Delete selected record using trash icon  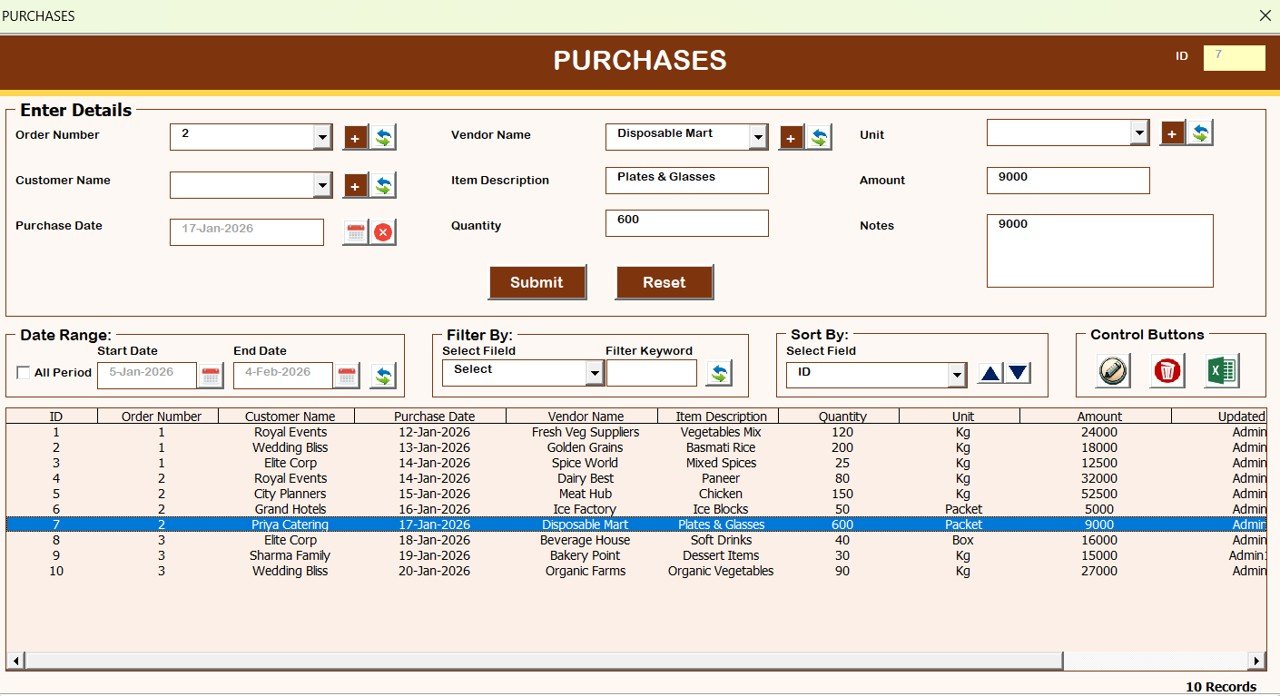tap(1167, 371)
